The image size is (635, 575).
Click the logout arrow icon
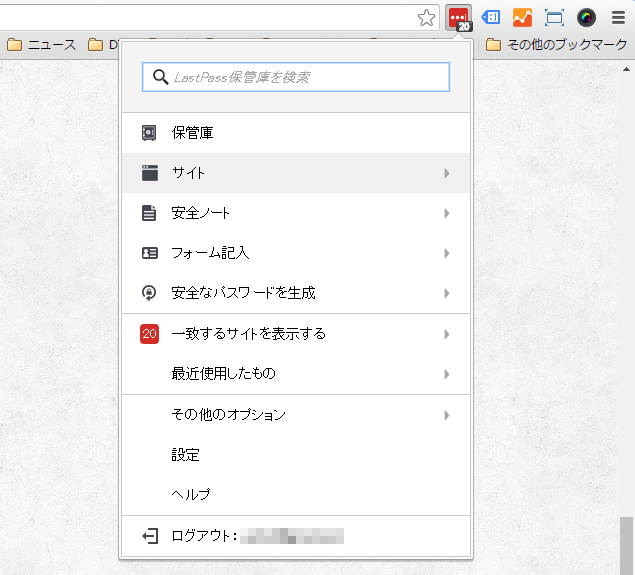pos(149,536)
